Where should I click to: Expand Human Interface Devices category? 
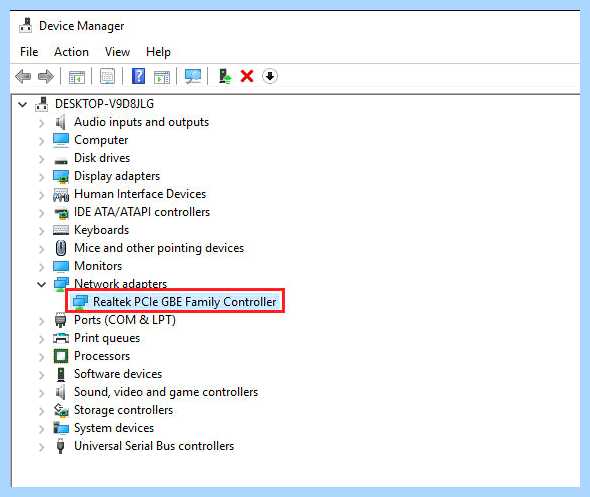coord(41,195)
